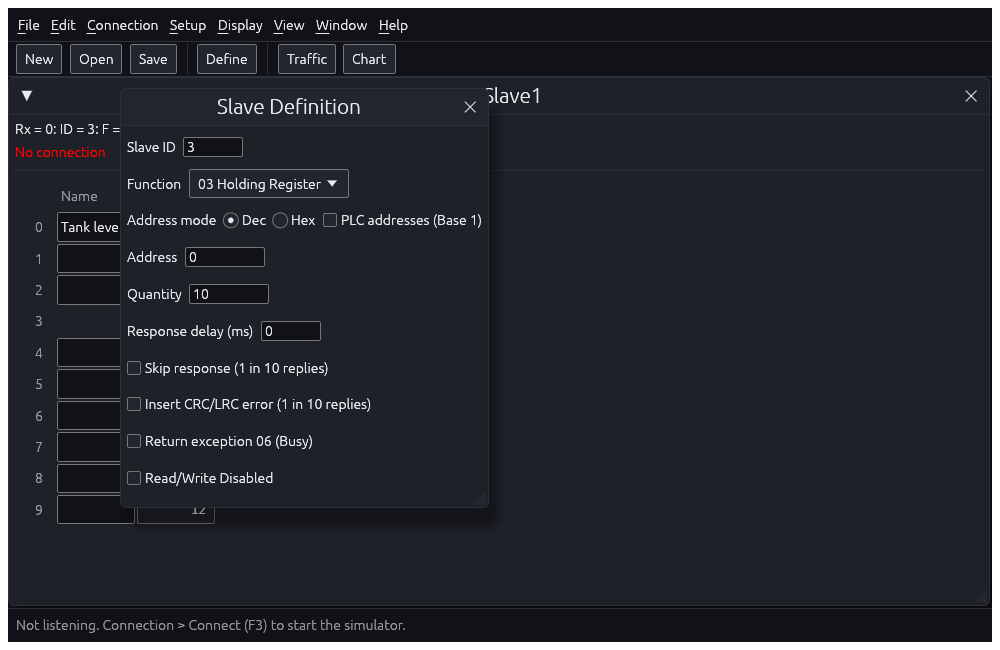Click the status bar Not listening message
Viewport: 1000px width, 650px height.
coord(210,625)
